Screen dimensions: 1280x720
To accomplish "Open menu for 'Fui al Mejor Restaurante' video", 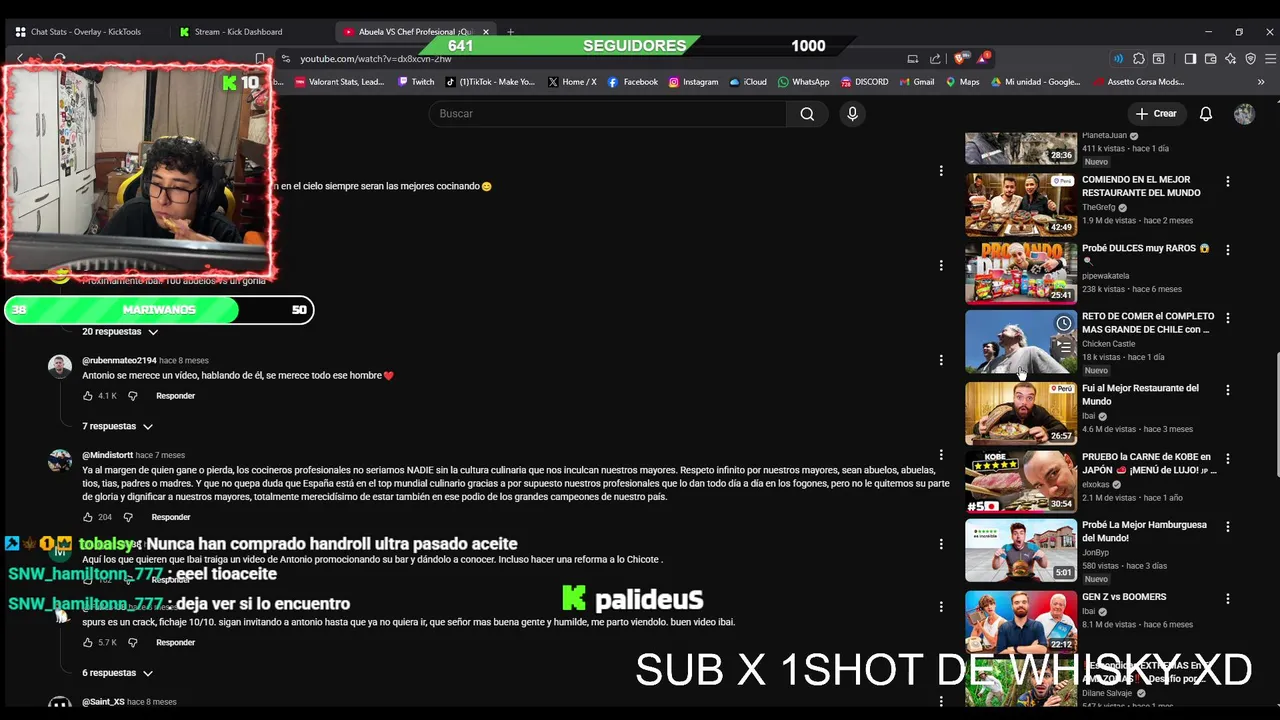I will pos(1228,390).
